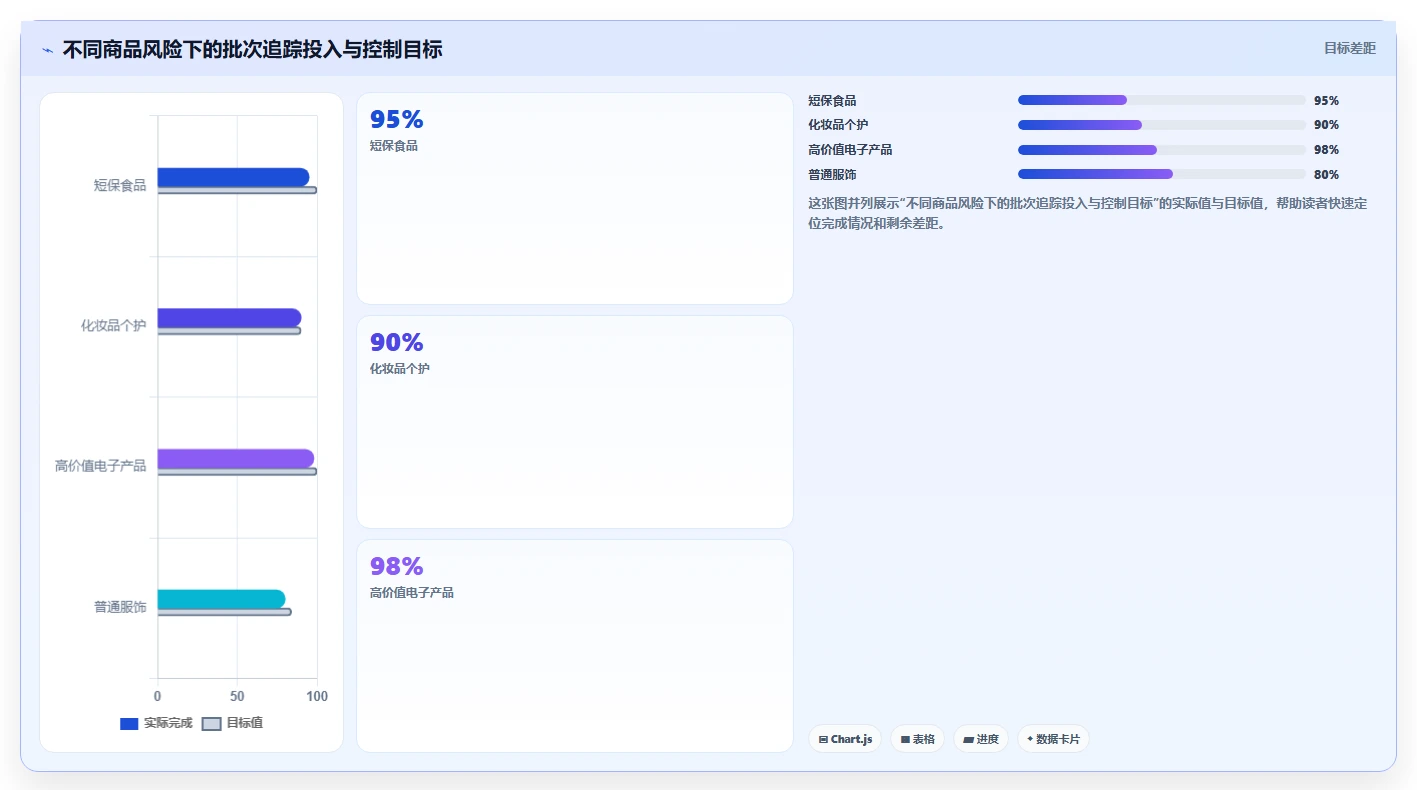Click the indigo 化妆品个护 chart bar
Screen dimensions: 1417x790
[229, 318]
